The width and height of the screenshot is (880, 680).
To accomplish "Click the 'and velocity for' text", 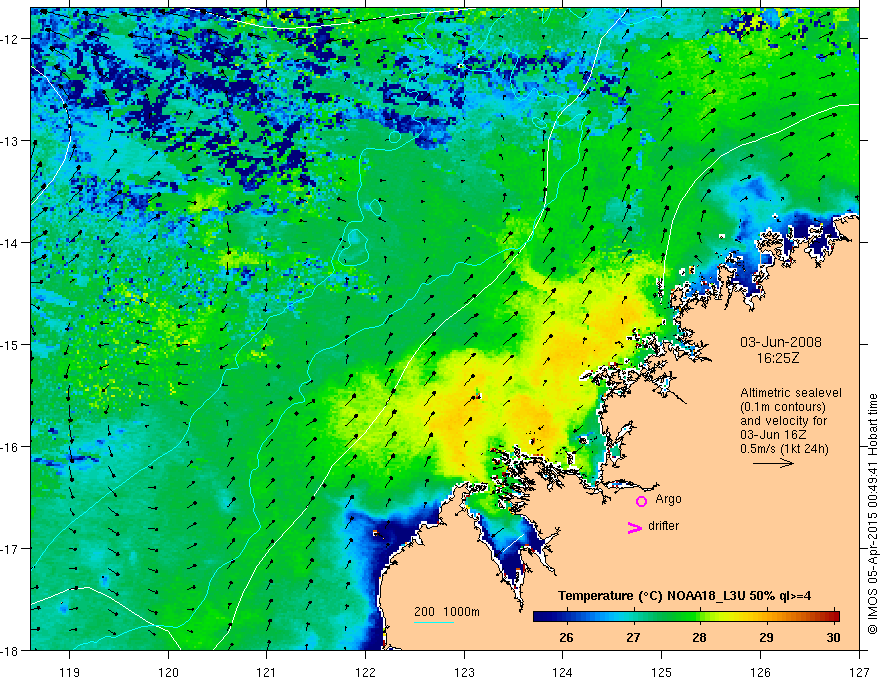I will (x=783, y=421).
